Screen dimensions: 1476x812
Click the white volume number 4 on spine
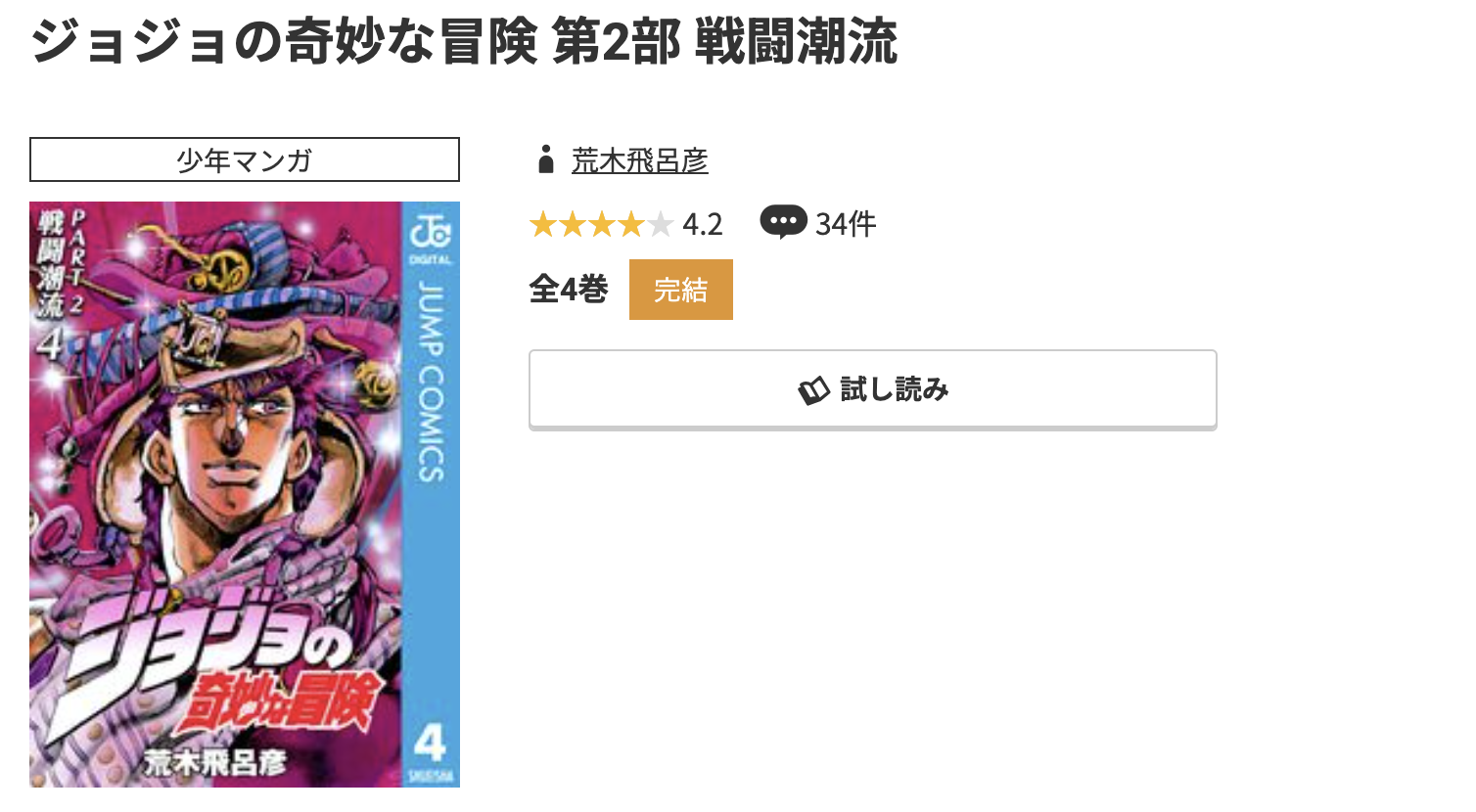pos(431,744)
